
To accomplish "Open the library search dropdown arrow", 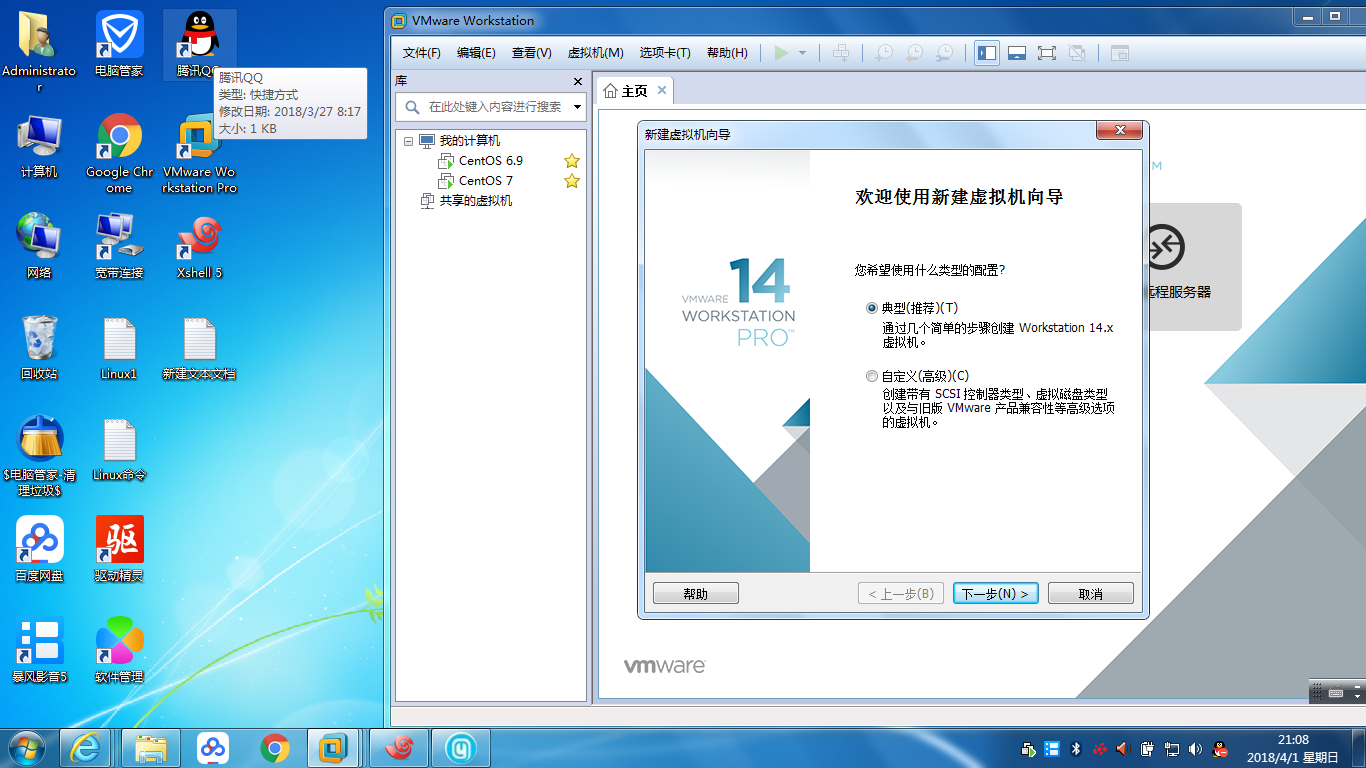I will click(577, 107).
